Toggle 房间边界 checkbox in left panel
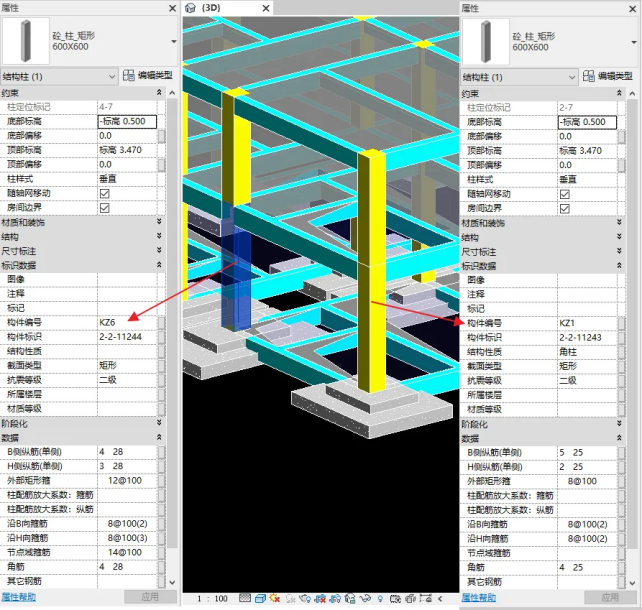Screen dimensions: 642x610 point(104,207)
